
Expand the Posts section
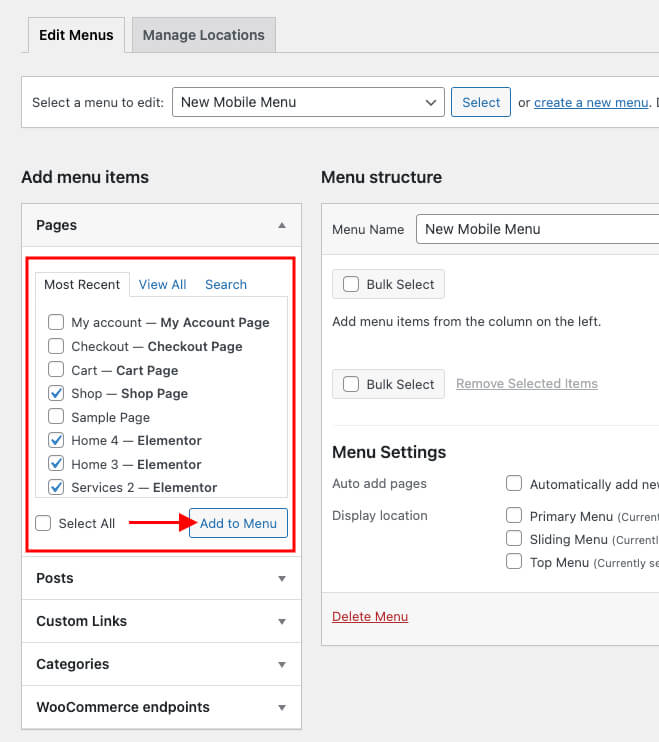(x=282, y=579)
